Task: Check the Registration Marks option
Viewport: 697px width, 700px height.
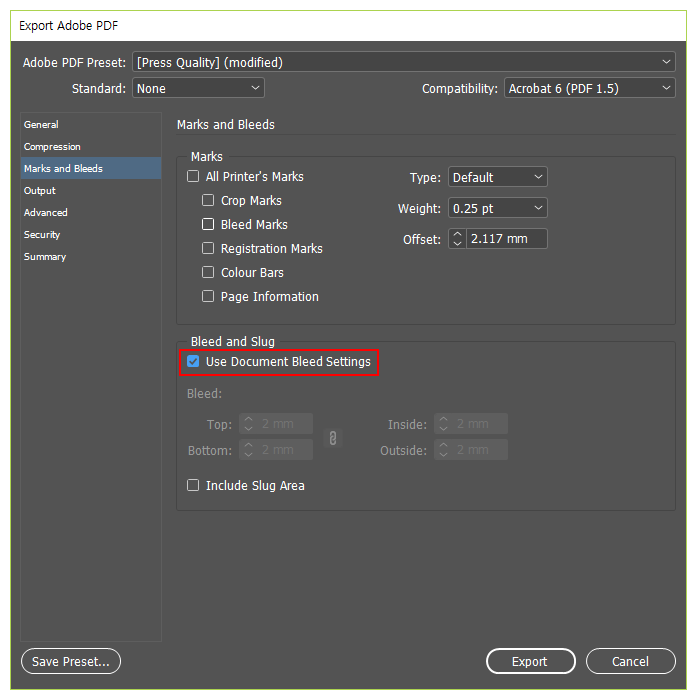Action: (208, 248)
